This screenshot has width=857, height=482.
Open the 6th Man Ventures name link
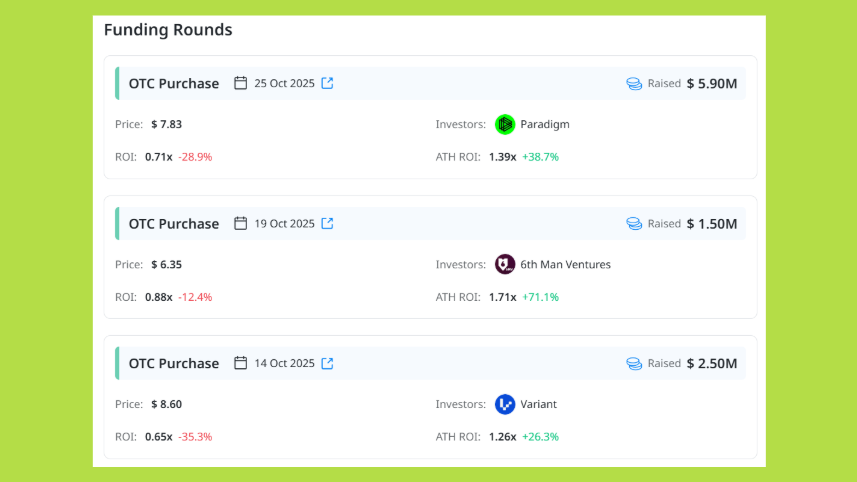[565, 264]
